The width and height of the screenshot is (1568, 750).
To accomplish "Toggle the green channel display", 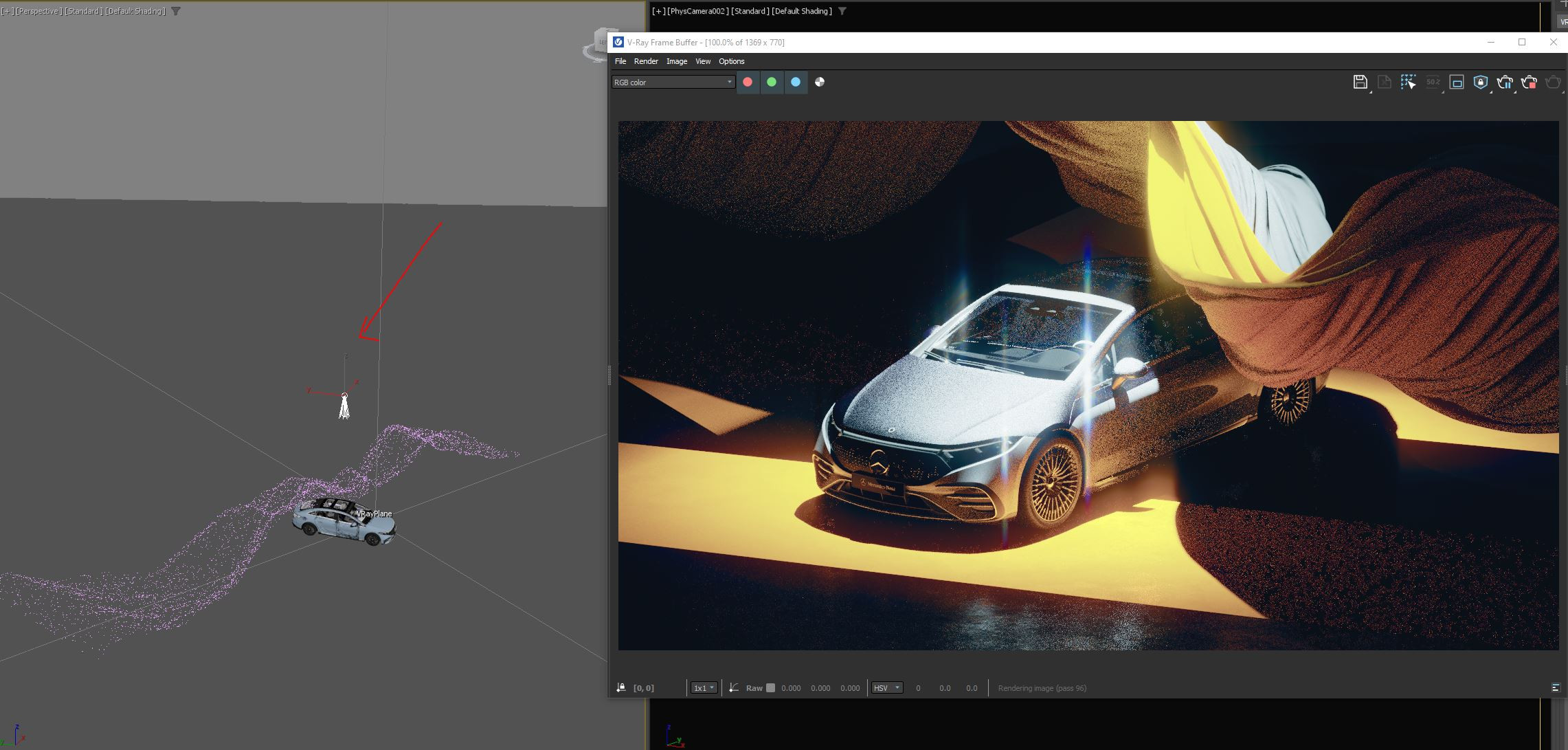I will pos(772,82).
